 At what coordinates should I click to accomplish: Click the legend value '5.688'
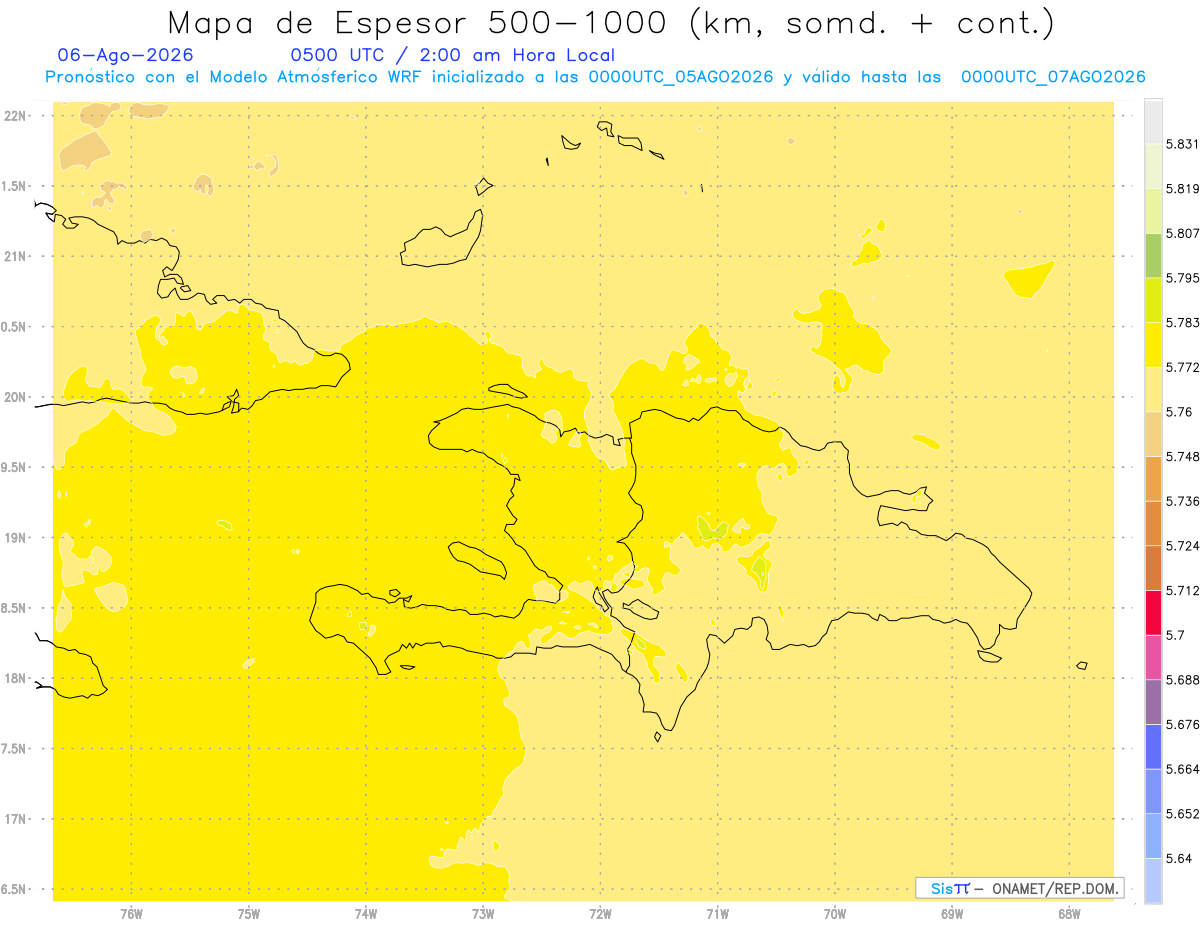coord(1182,679)
